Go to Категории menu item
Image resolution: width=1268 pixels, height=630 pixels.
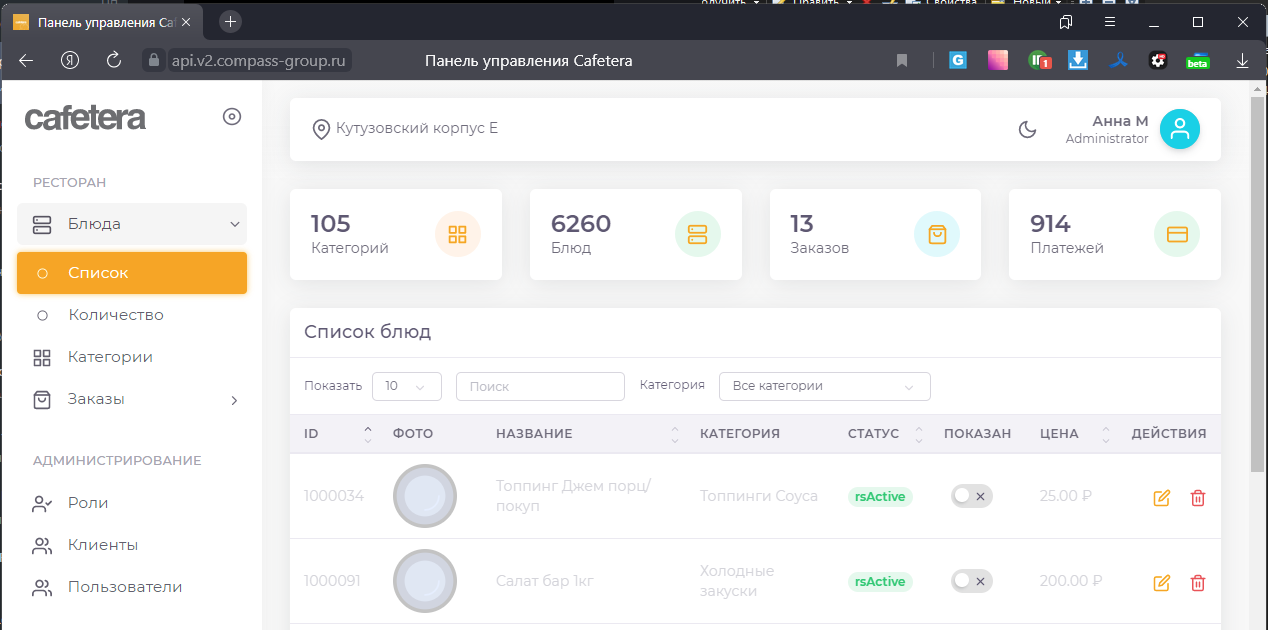pos(110,357)
